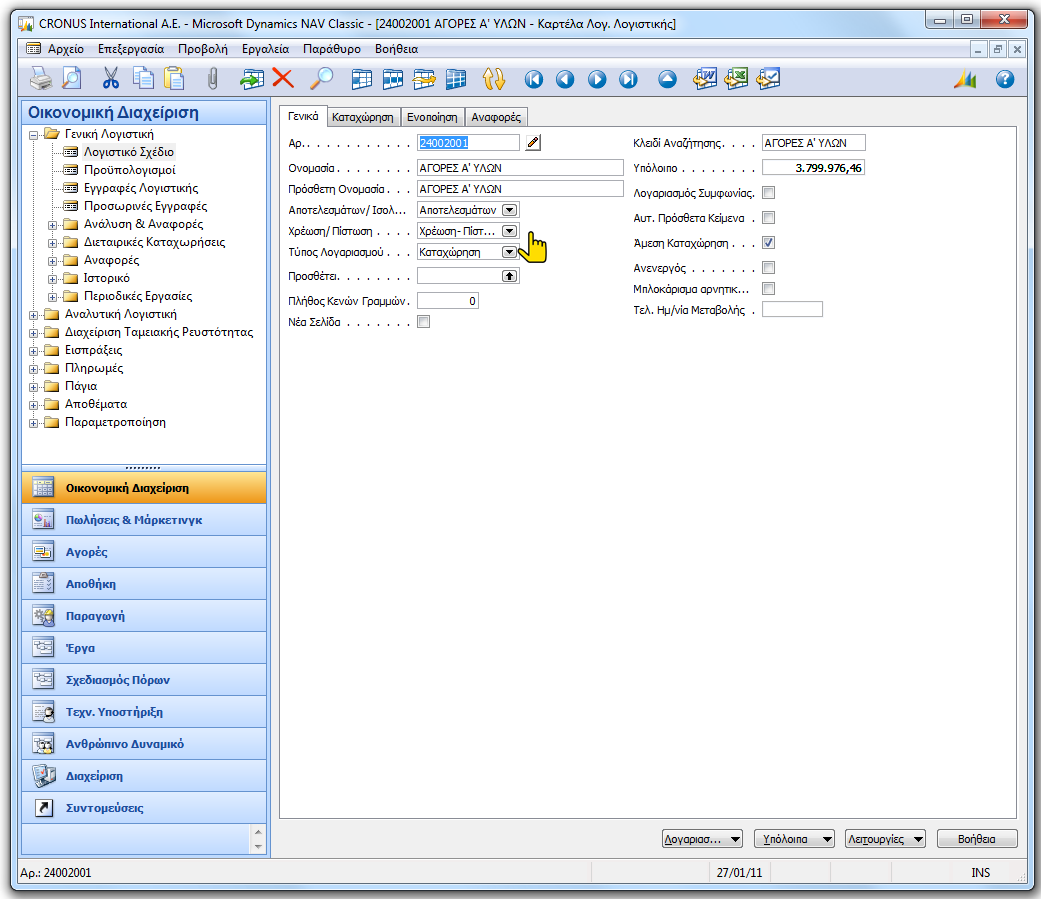1041x899 pixels.
Task: Open Help with the blue question mark icon
Action: 1004,80
